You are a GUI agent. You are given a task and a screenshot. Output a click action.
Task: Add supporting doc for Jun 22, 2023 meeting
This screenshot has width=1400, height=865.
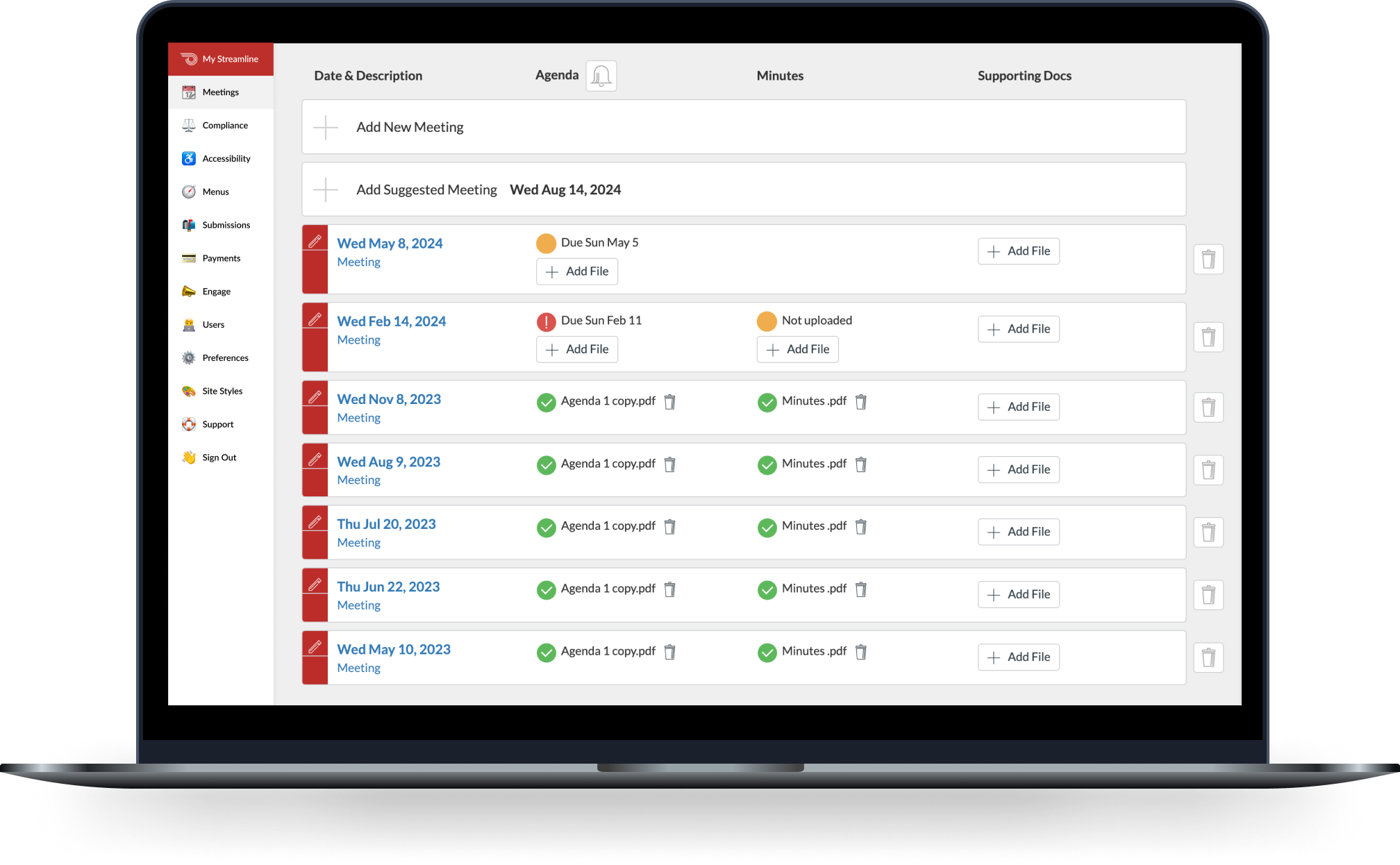[1019, 594]
